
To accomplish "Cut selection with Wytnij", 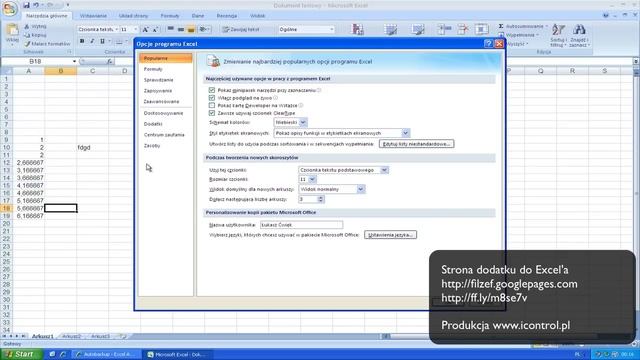I will click(x=36, y=27).
